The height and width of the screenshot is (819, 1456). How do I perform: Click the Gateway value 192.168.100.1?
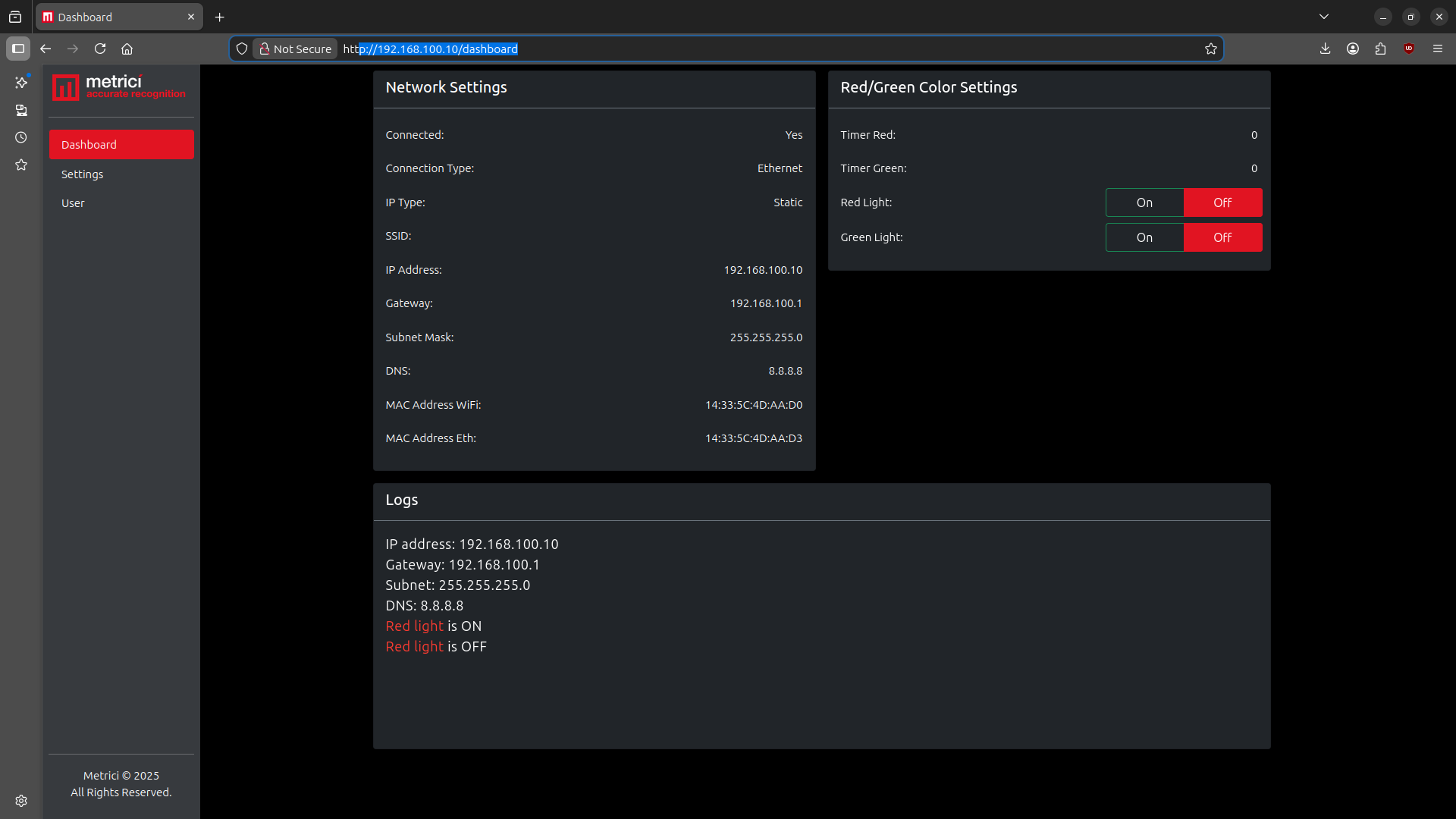pyautogui.click(x=766, y=303)
